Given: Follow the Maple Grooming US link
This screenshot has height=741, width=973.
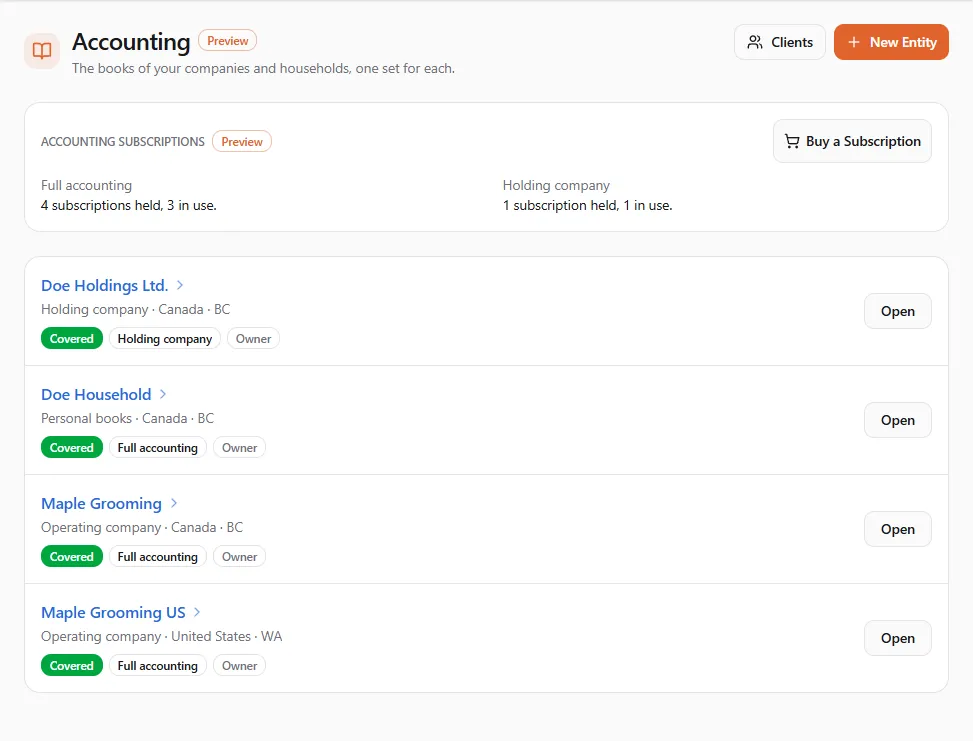Looking at the screenshot, I should 113,613.
